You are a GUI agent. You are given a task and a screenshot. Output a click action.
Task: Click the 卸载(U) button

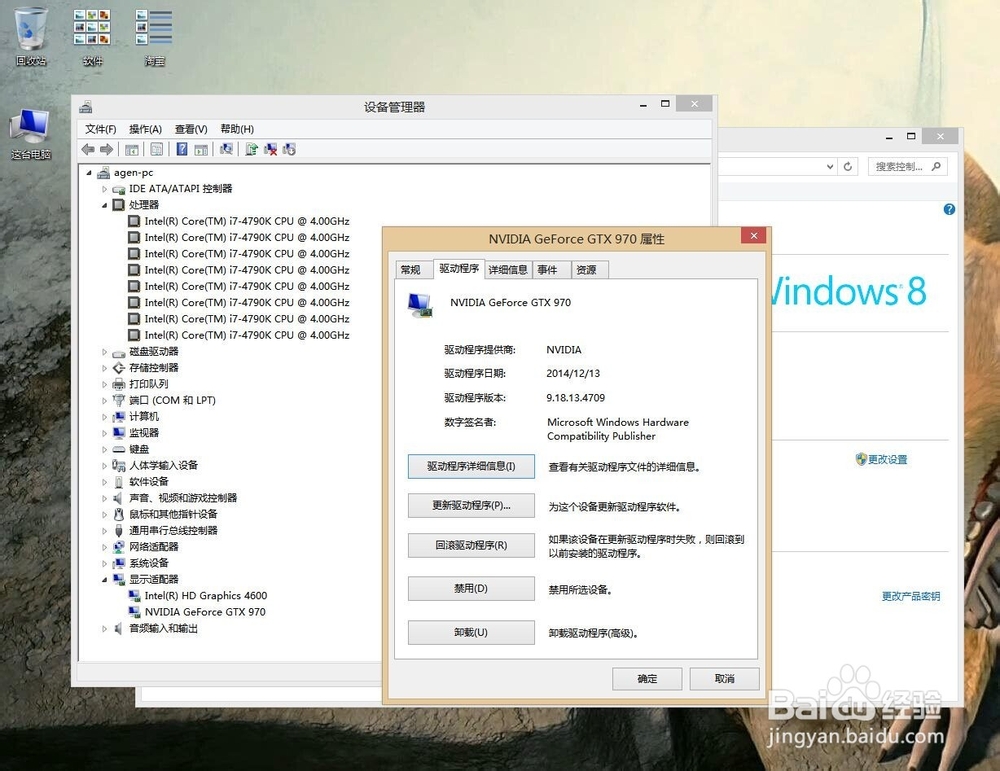(471, 633)
